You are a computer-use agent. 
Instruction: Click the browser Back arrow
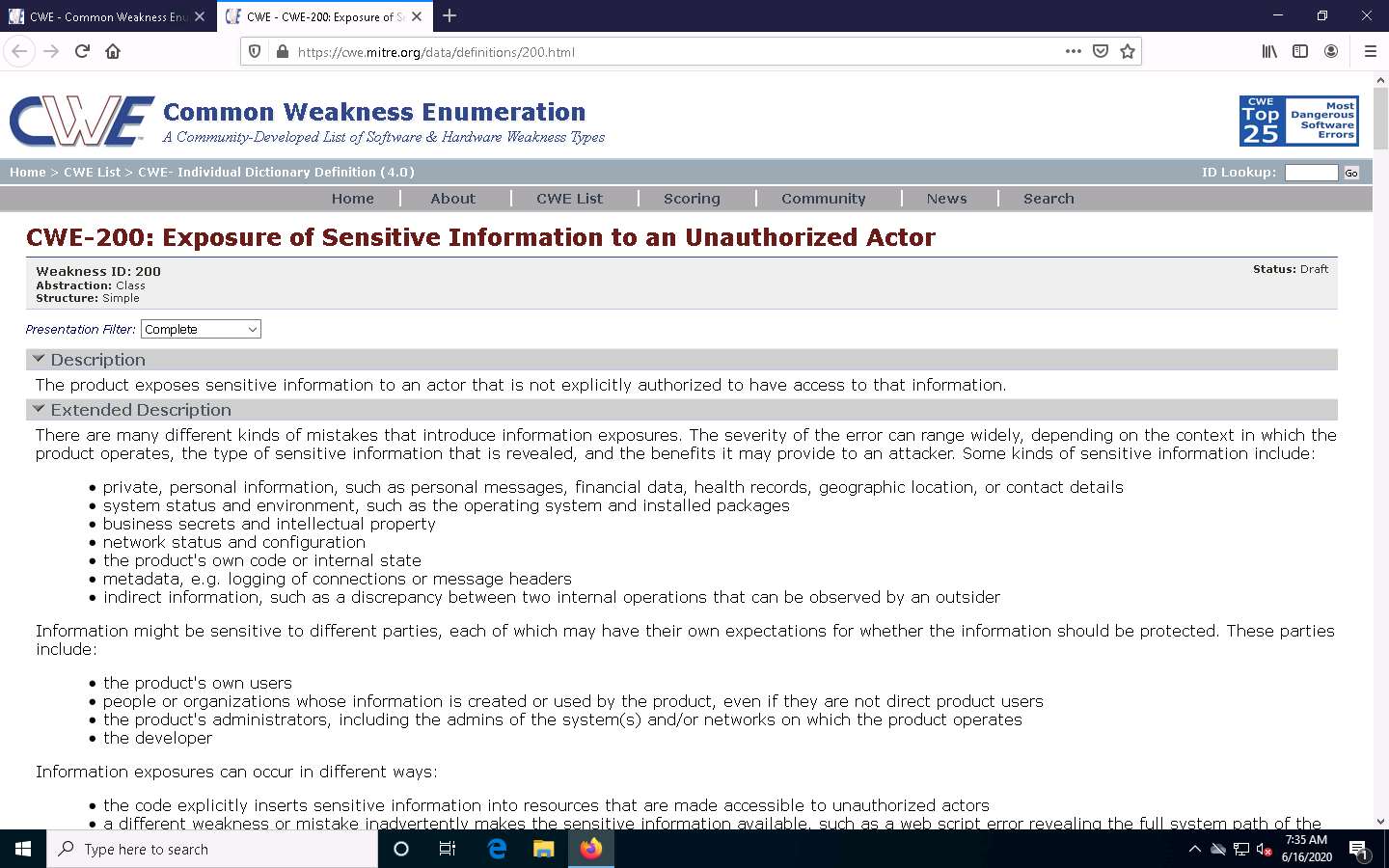pyautogui.click(x=19, y=51)
